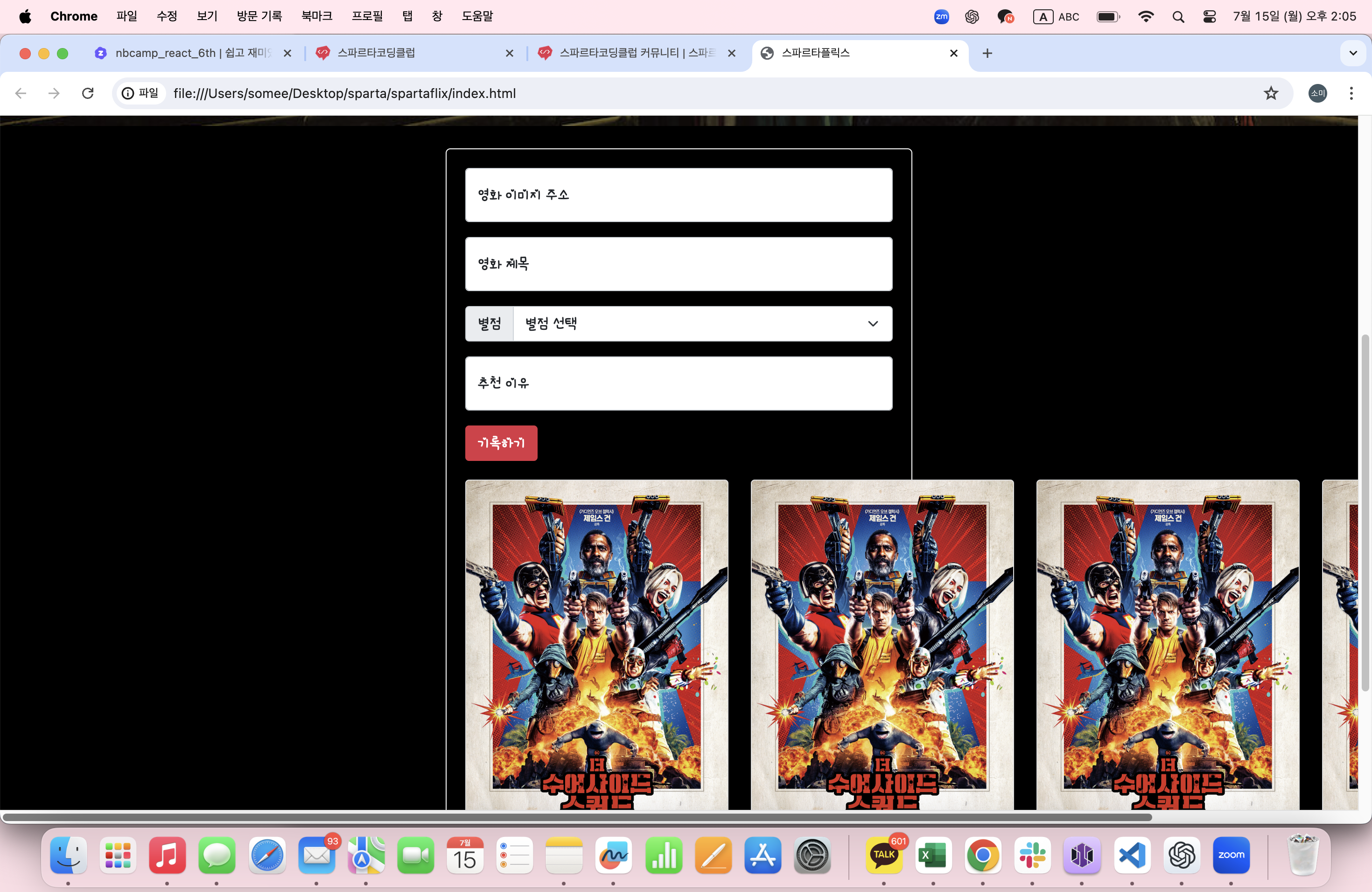Open Notes from the Dock
This screenshot has height=892, width=1372.
click(x=564, y=855)
